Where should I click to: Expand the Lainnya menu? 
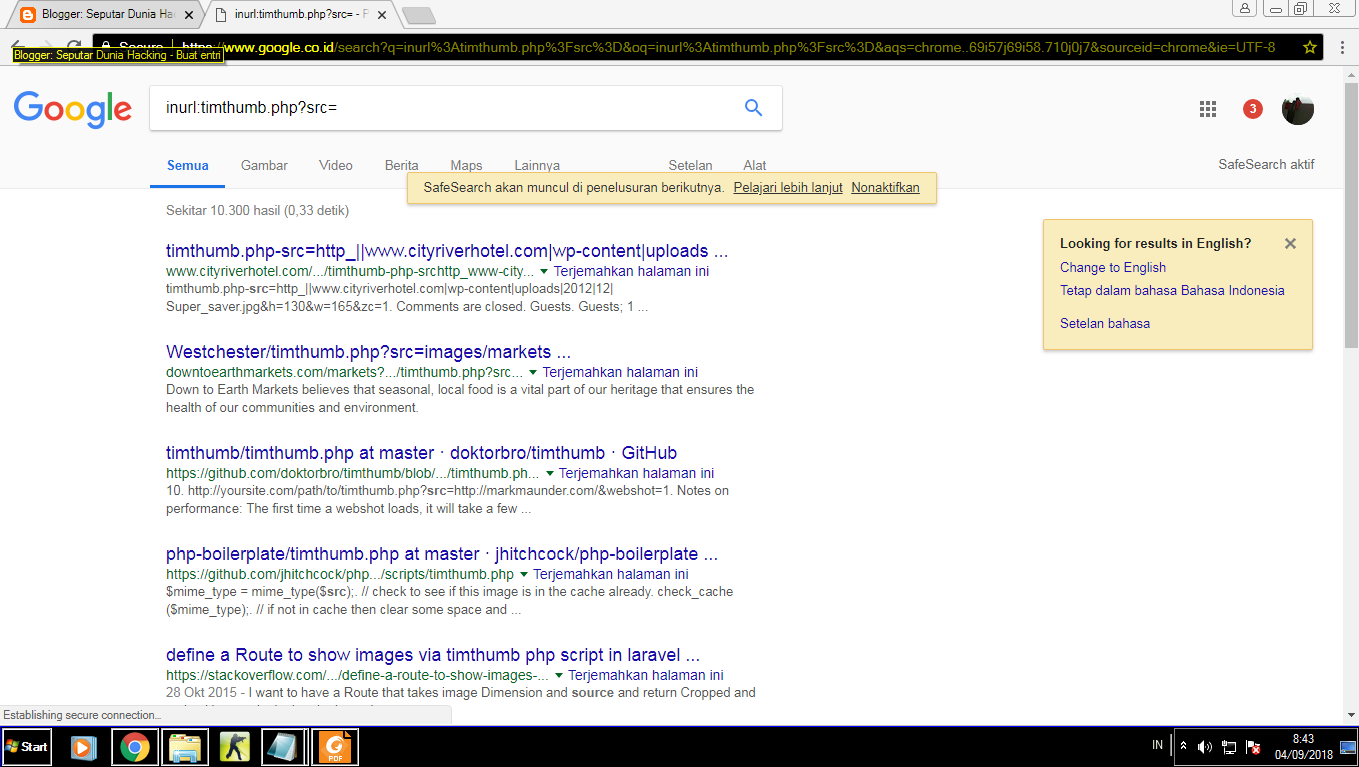point(537,166)
